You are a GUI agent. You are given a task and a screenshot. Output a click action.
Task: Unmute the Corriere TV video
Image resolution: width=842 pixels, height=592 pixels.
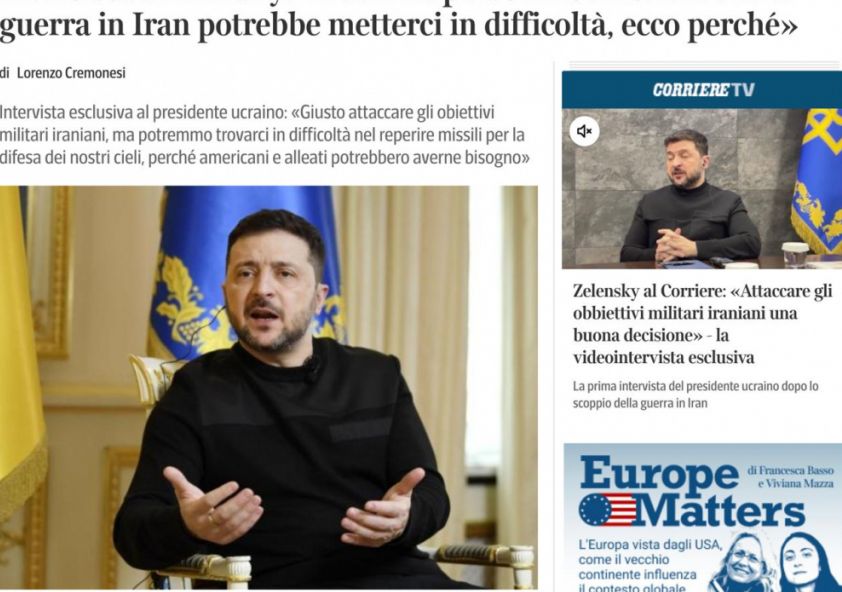coord(584,131)
